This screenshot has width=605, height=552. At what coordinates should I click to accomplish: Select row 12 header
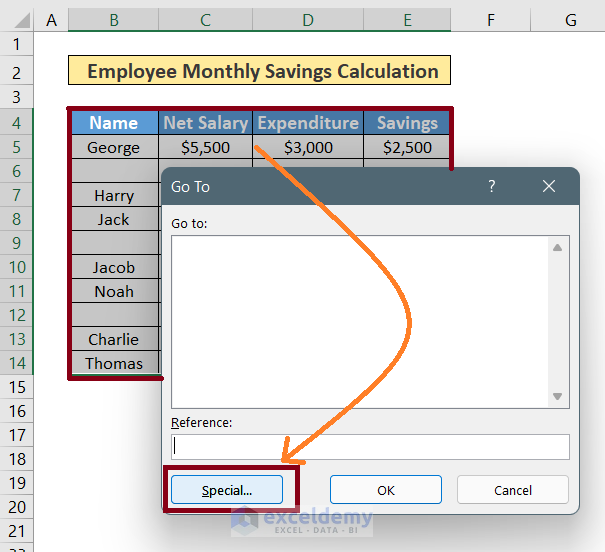(16, 315)
